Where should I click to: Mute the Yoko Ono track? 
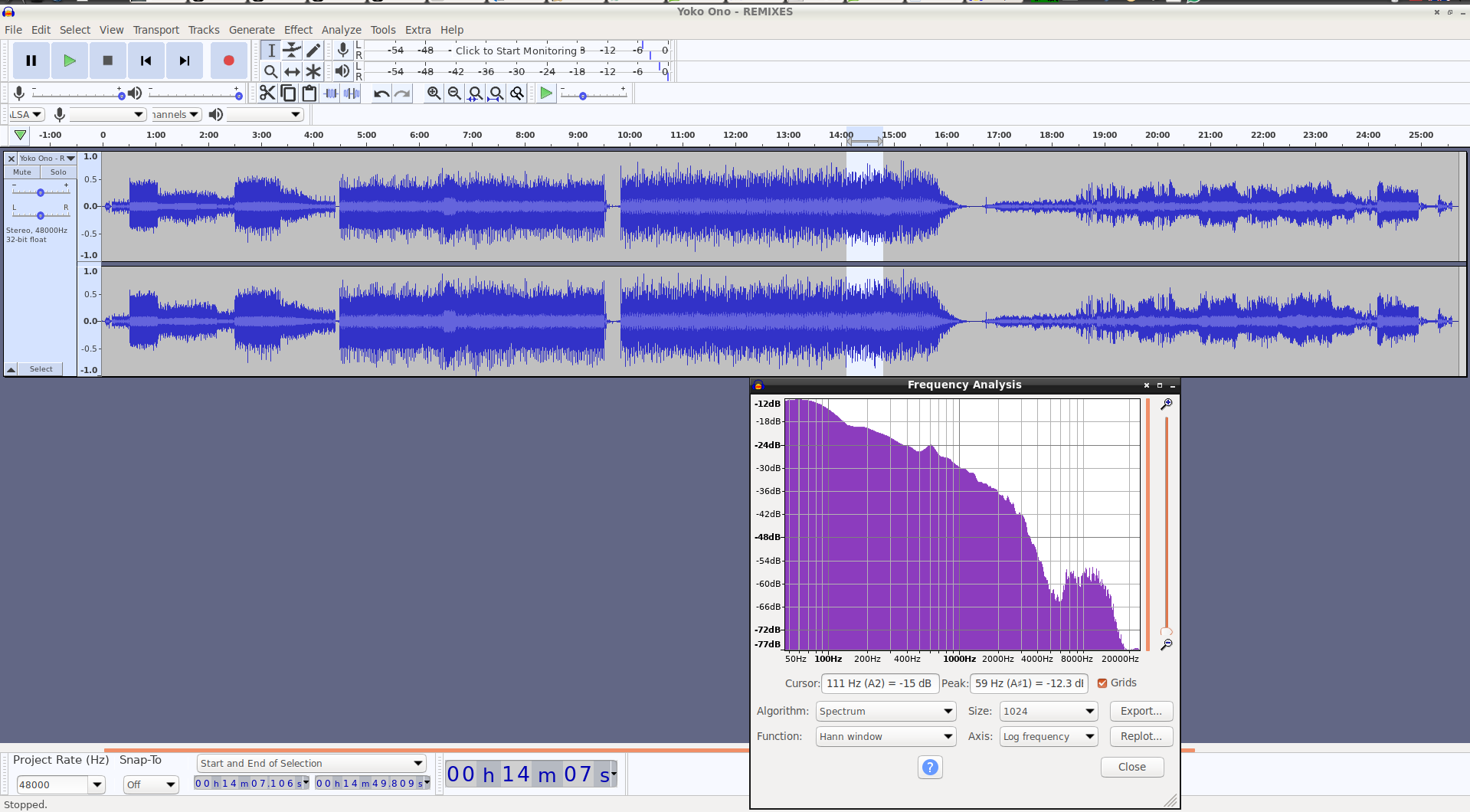point(22,172)
